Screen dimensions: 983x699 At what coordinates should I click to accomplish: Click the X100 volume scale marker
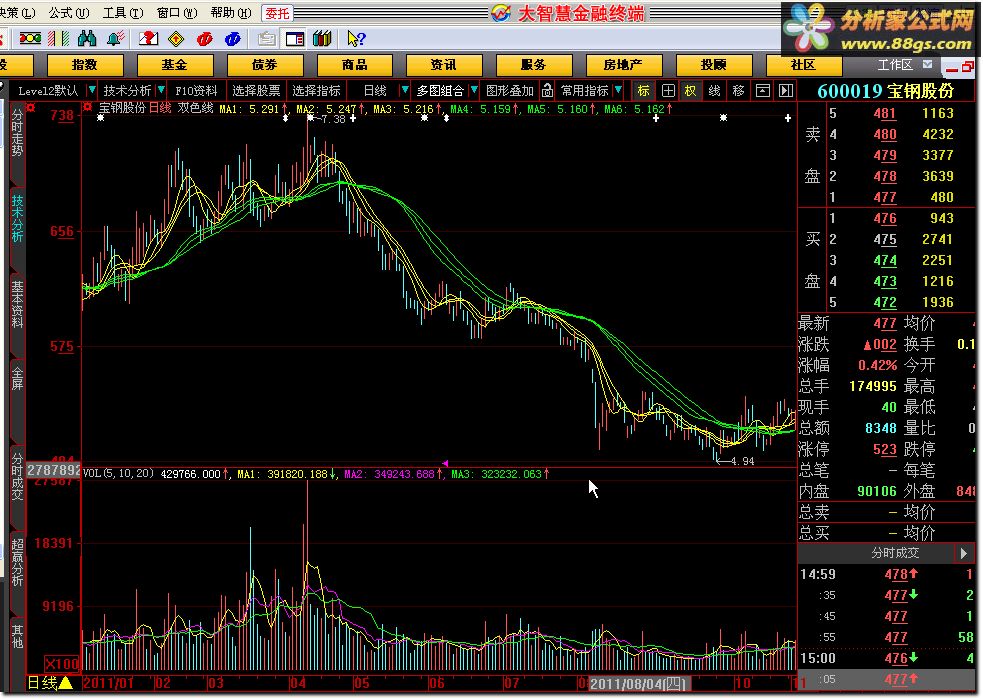[62, 663]
